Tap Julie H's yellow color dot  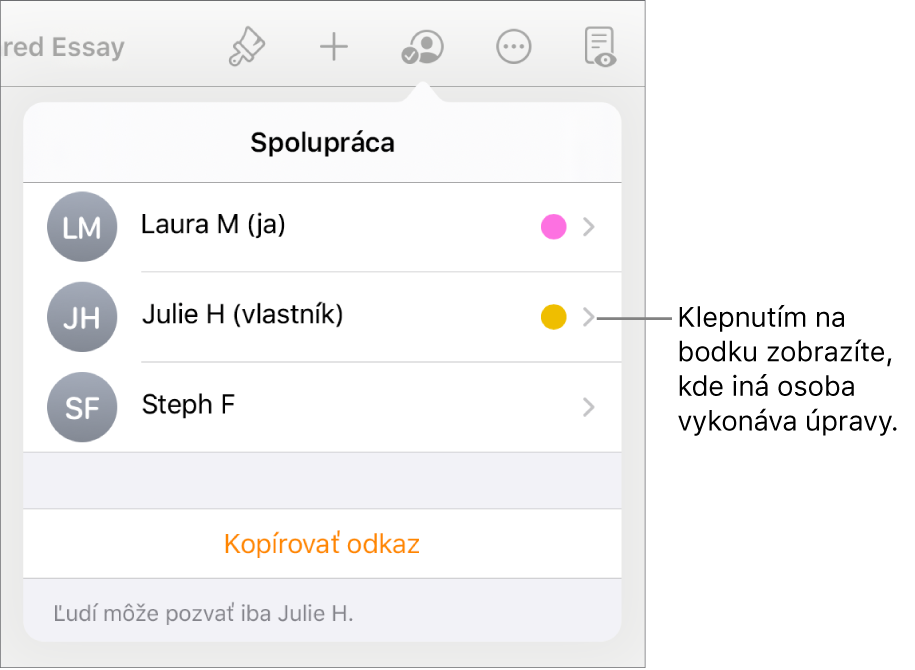[553, 317]
